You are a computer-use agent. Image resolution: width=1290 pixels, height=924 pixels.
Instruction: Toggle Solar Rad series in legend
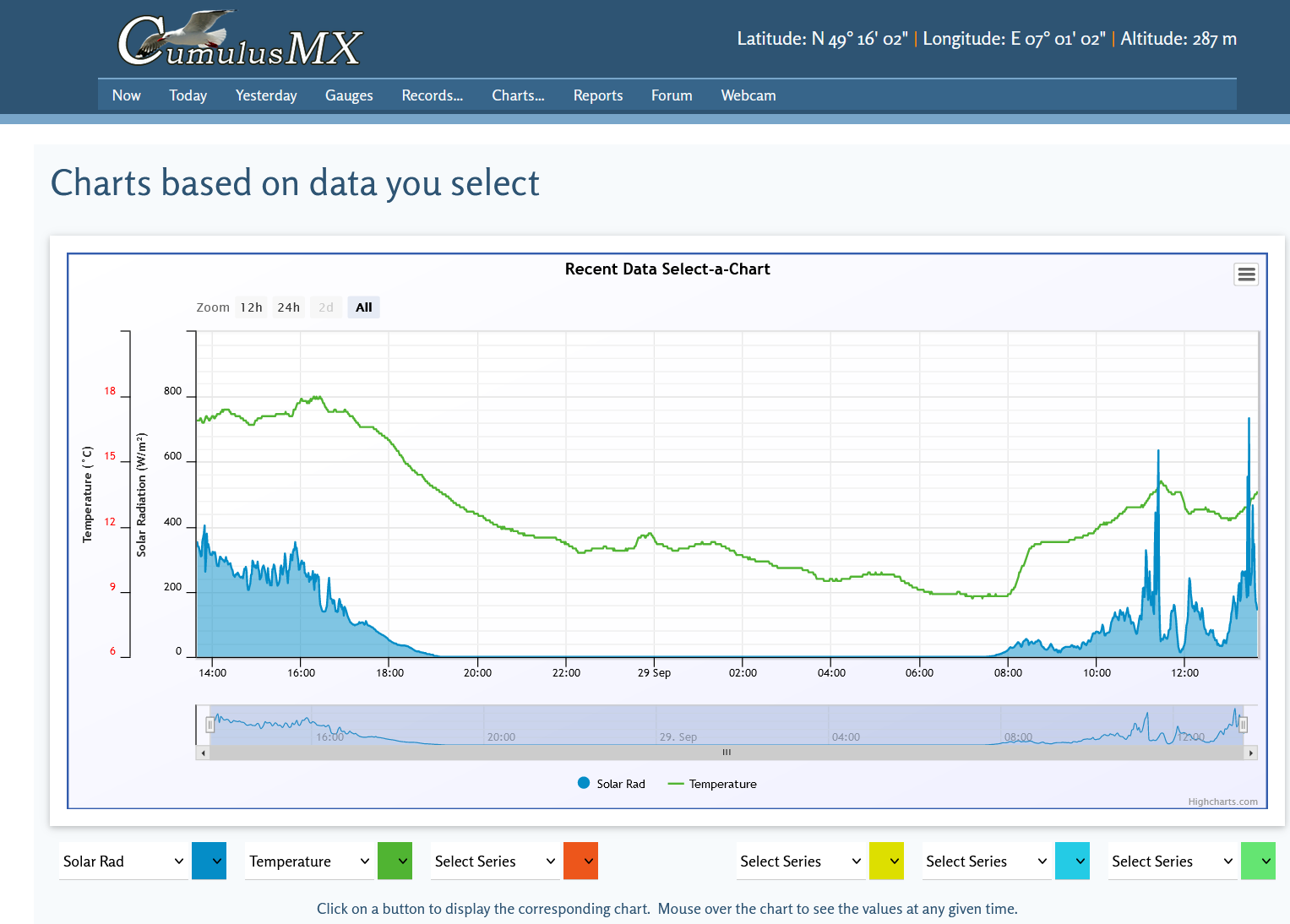[612, 784]
